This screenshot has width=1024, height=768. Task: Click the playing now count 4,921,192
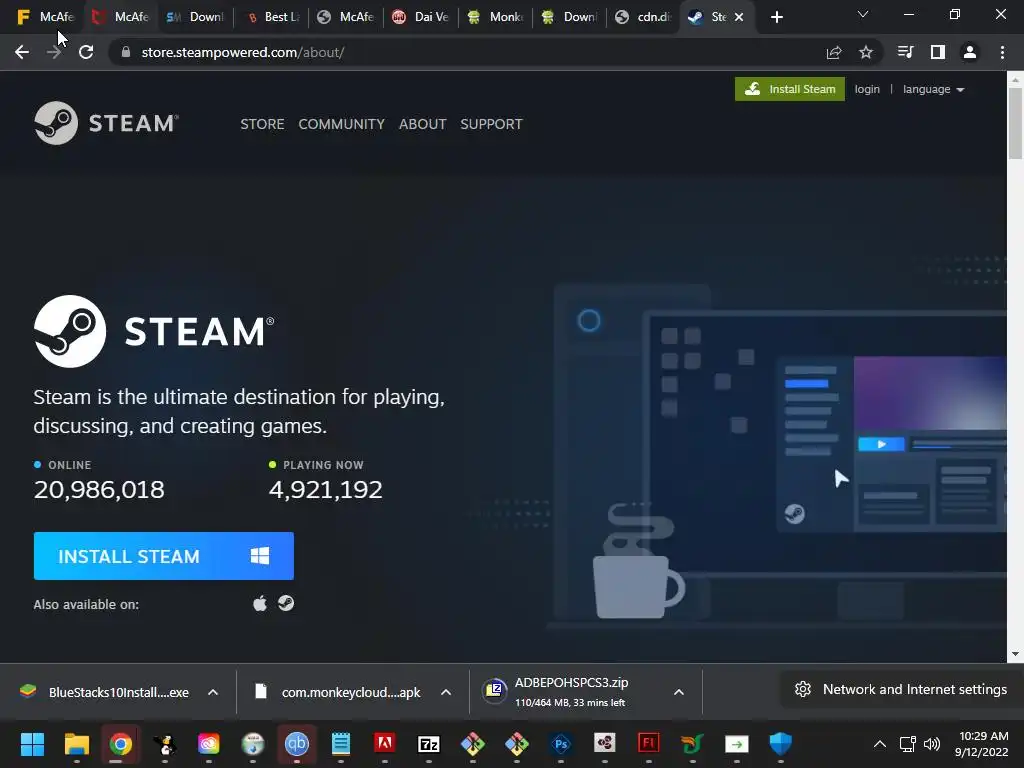pyautogui.click(x=325, y=489)
